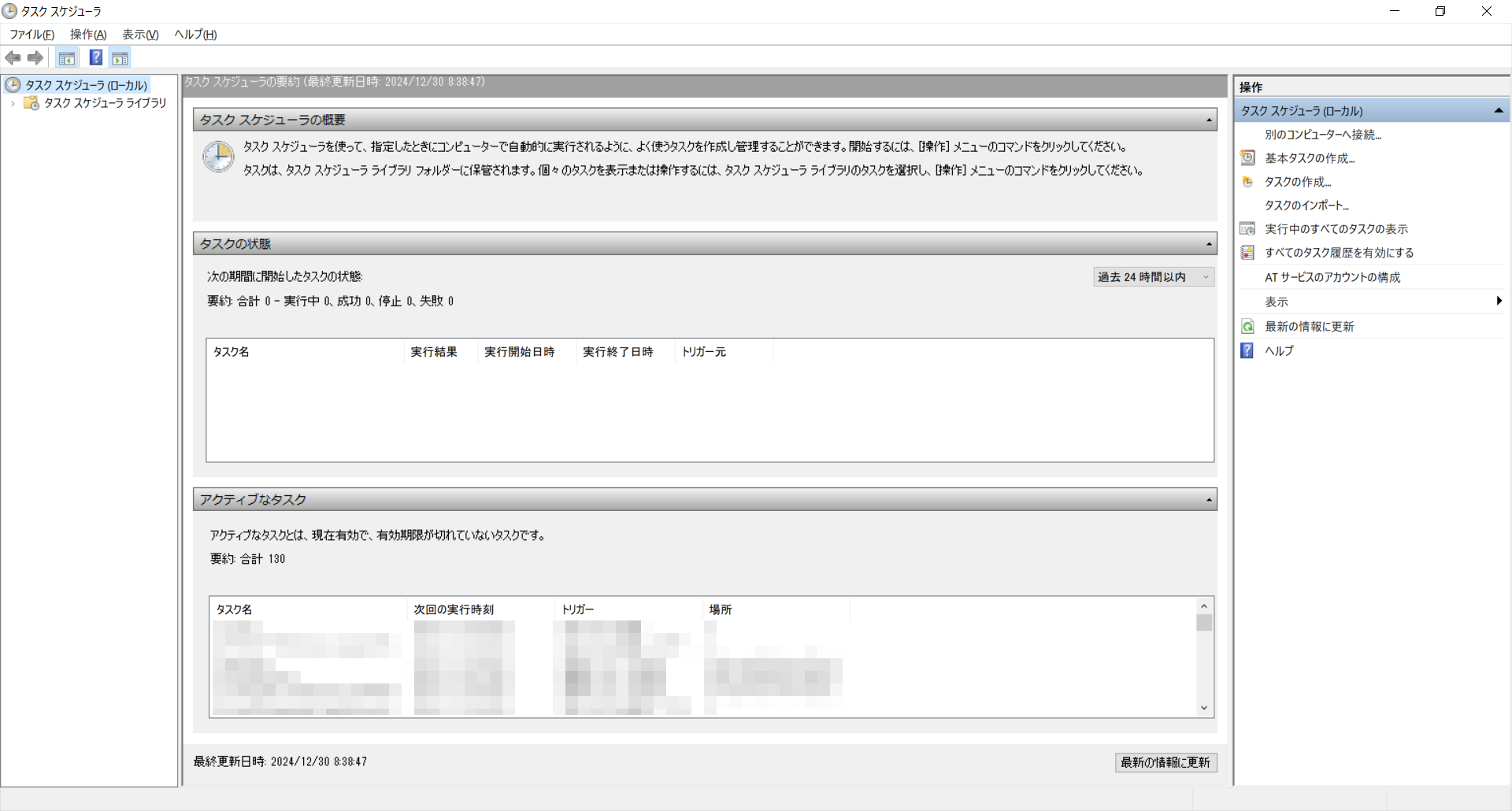The image size is (1512, 811).
Task: Expand the タスク スケジューラ ライブラリ tree node
Action: (13, 103)
